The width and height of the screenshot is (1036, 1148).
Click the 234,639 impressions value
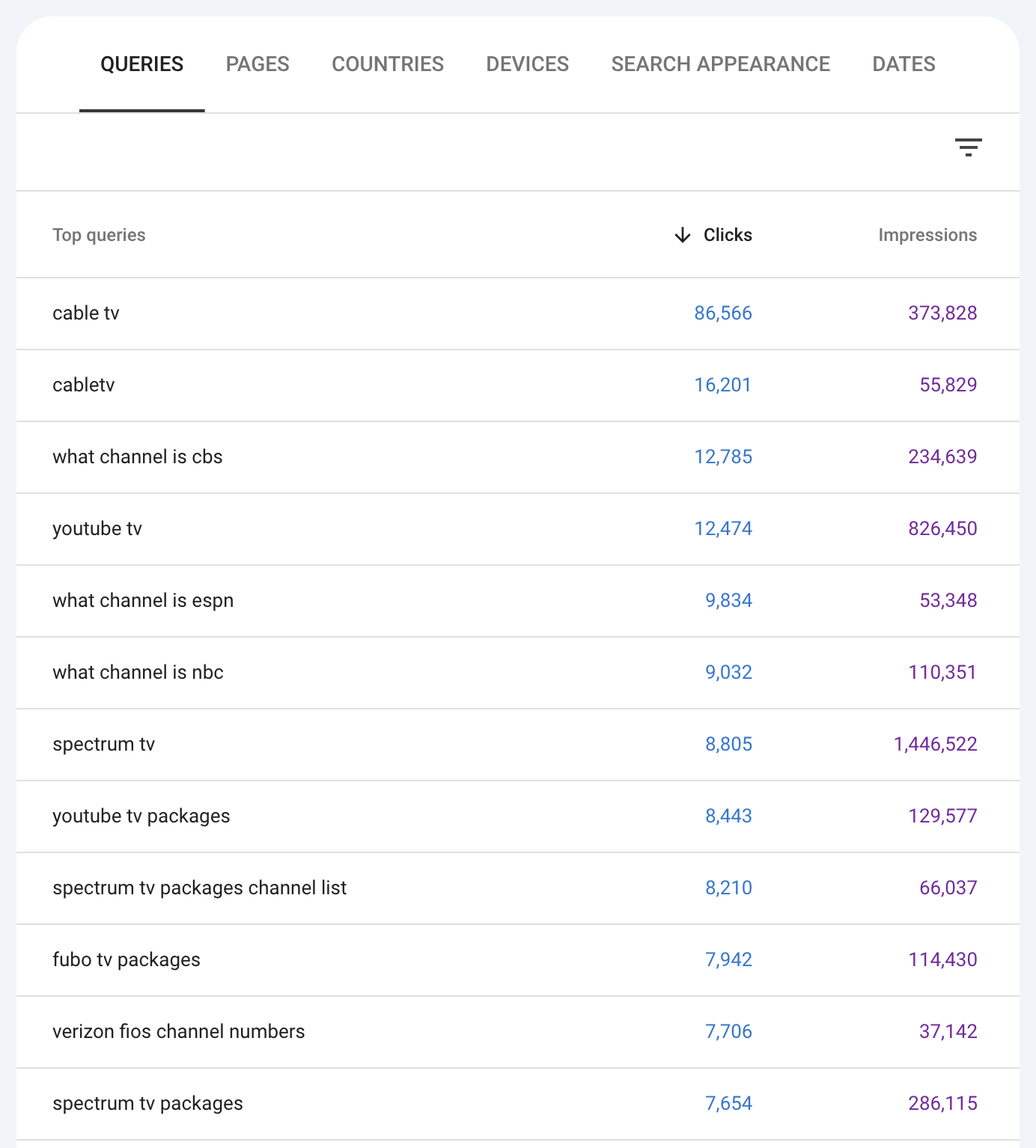coord(943,457)
